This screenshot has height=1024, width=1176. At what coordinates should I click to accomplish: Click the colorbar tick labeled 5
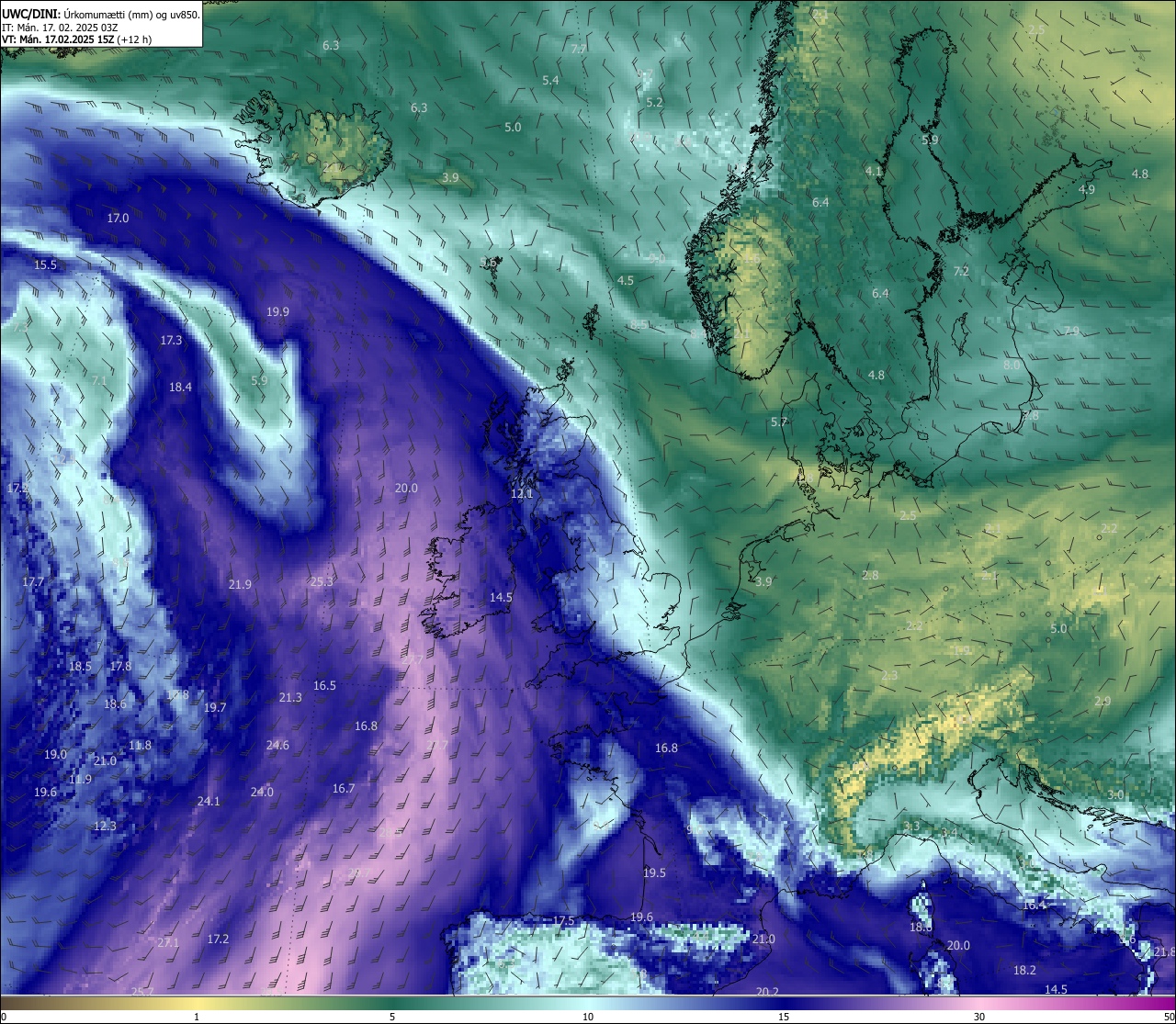tap(392, 1017)
